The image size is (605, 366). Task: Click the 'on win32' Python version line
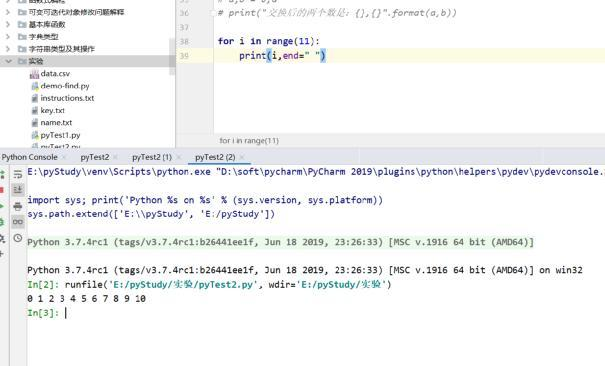tap(305, 270)
